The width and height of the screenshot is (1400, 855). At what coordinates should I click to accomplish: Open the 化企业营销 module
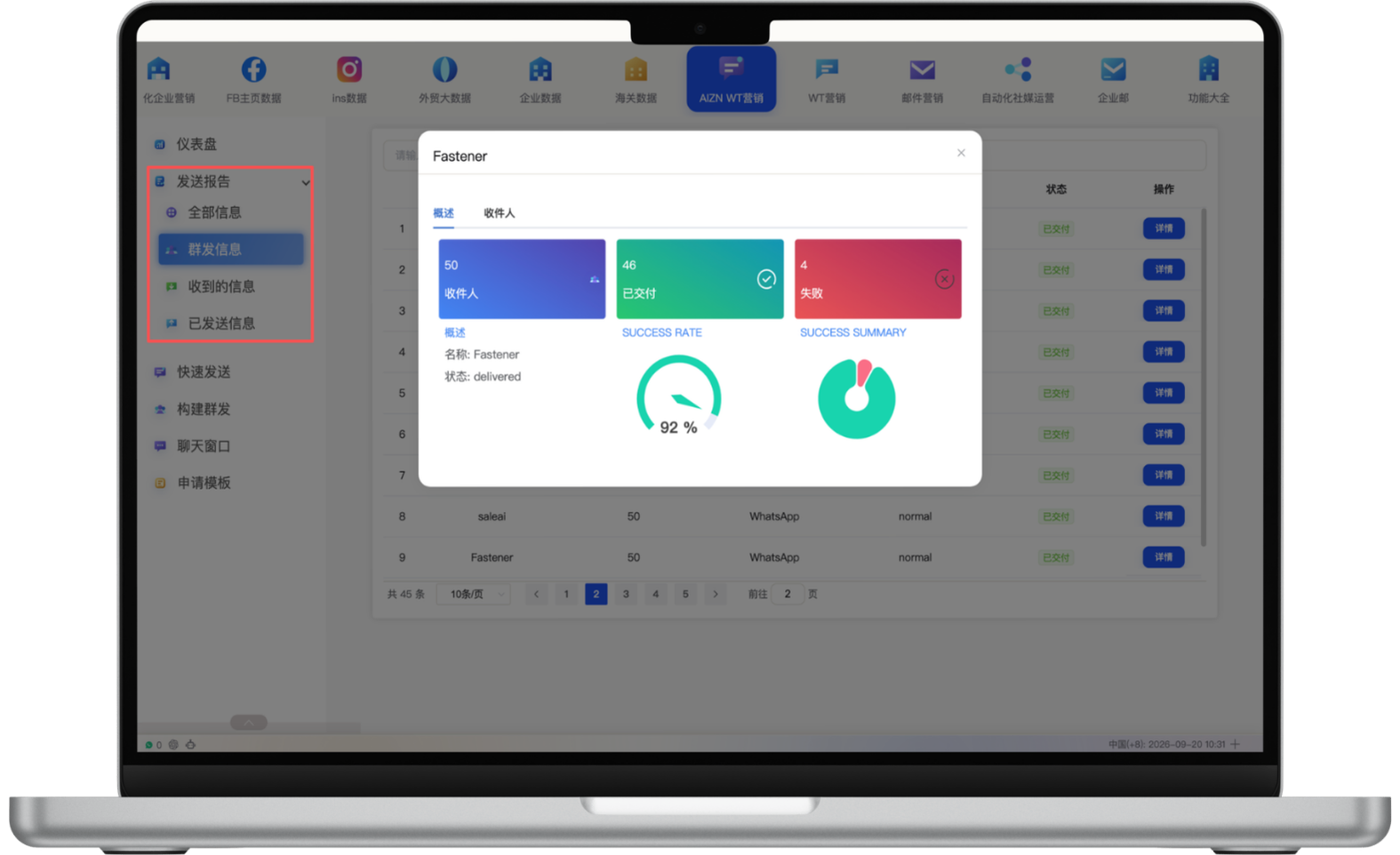click(168, 80)
